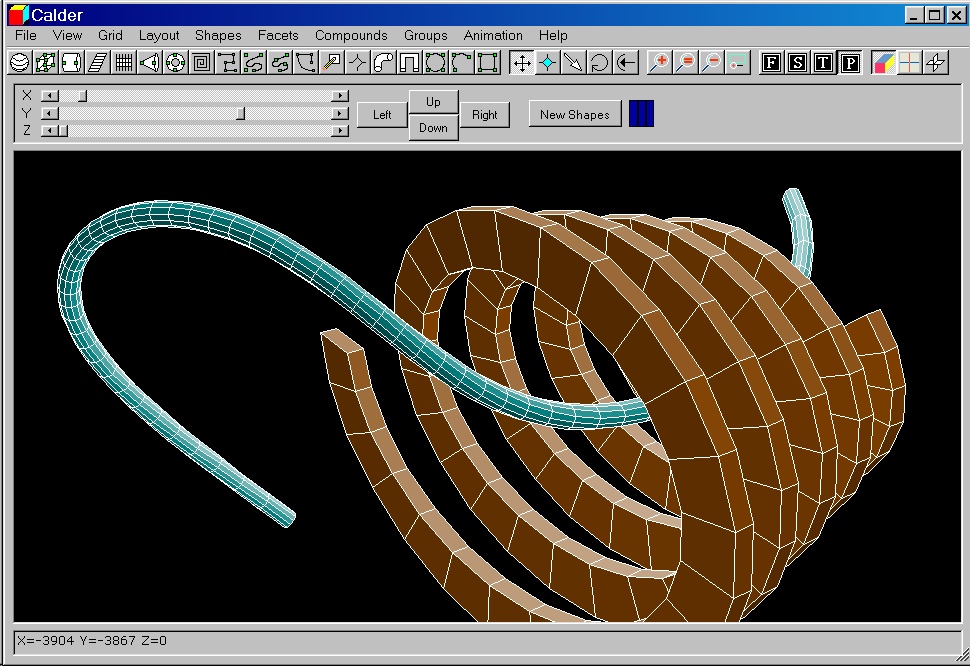The width and height of the screenshot is (970, 666).
Task: Click the grid mesh shape icon
Action: (x=123, y=63)
